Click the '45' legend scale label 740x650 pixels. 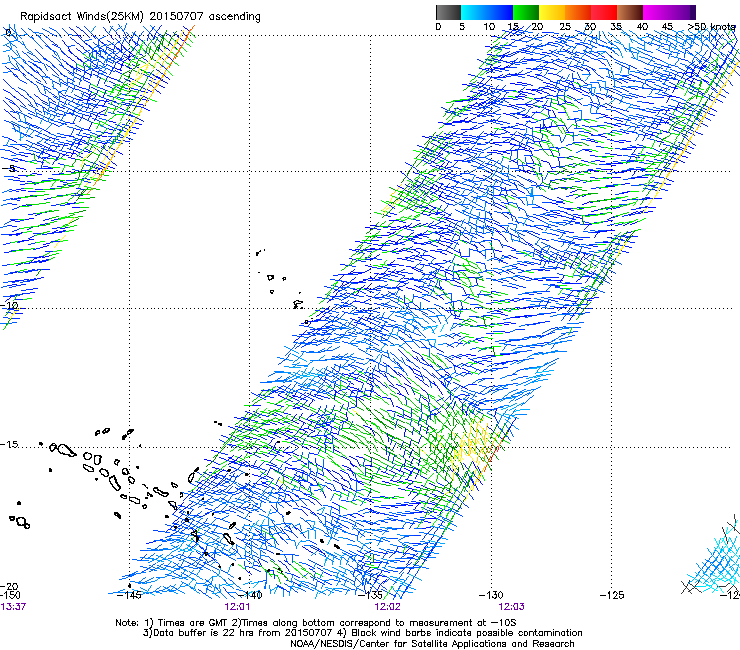click(x=667, y=26)
